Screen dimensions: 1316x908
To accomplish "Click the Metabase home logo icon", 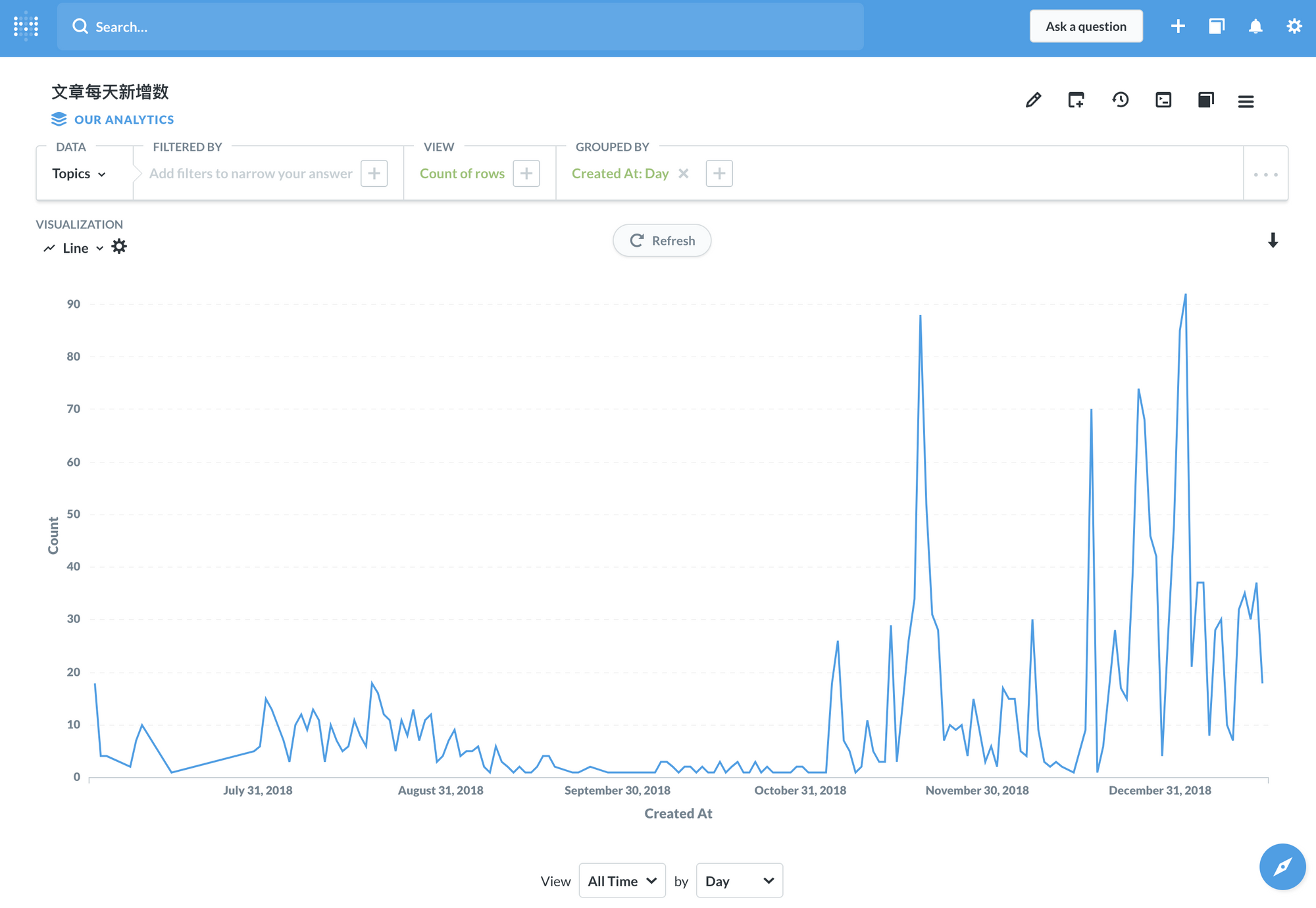I will point(26,26).
